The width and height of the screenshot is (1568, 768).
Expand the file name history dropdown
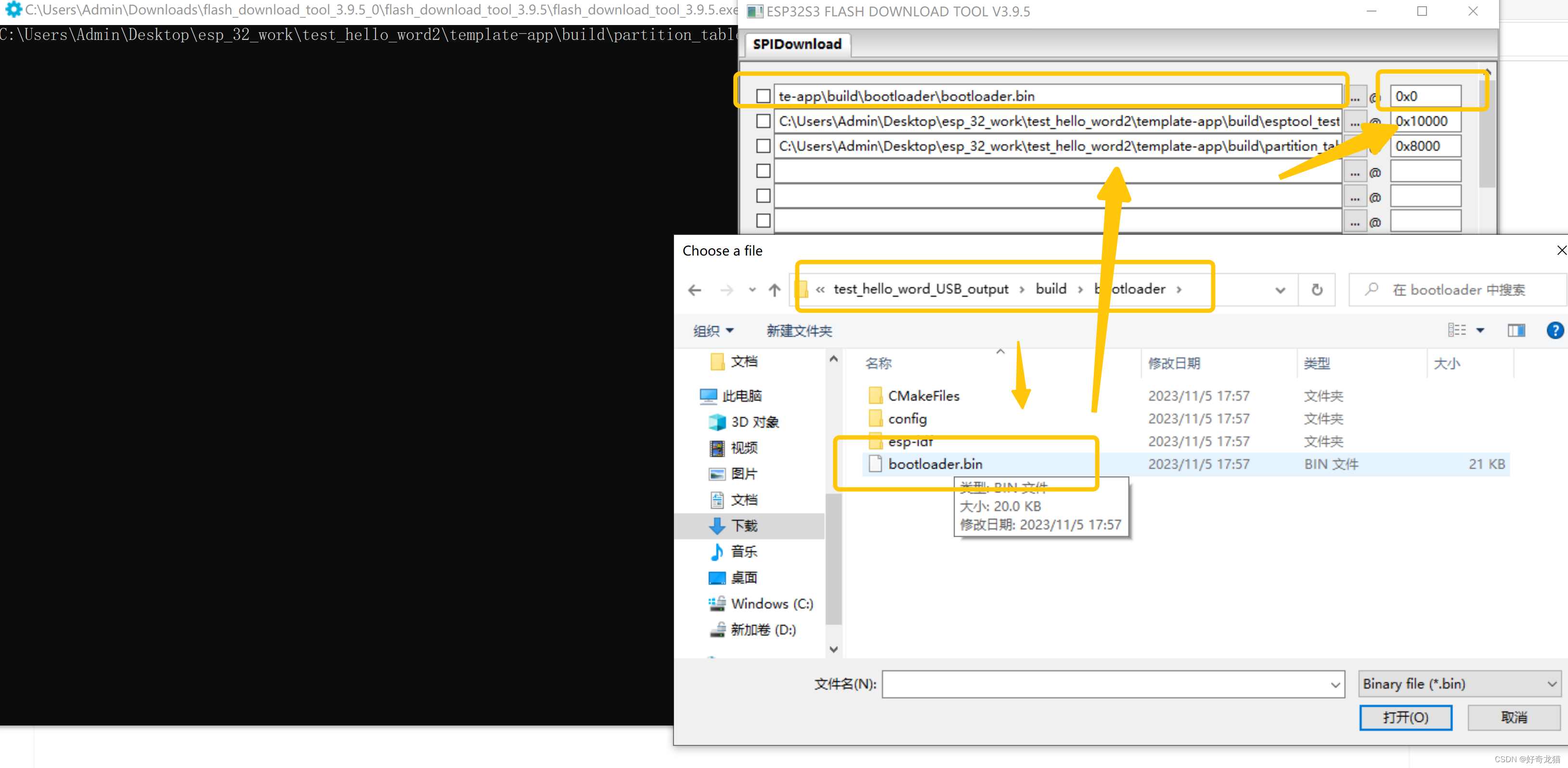coord(1335,685)
